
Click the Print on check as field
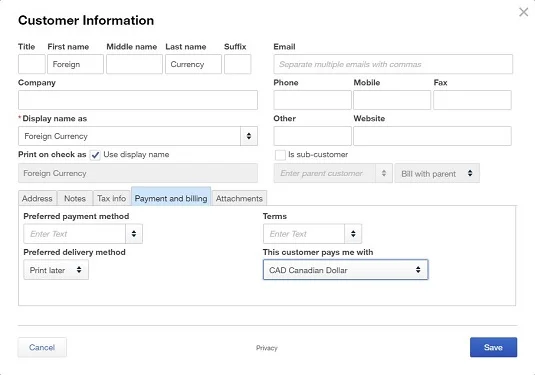coord(138,173)
